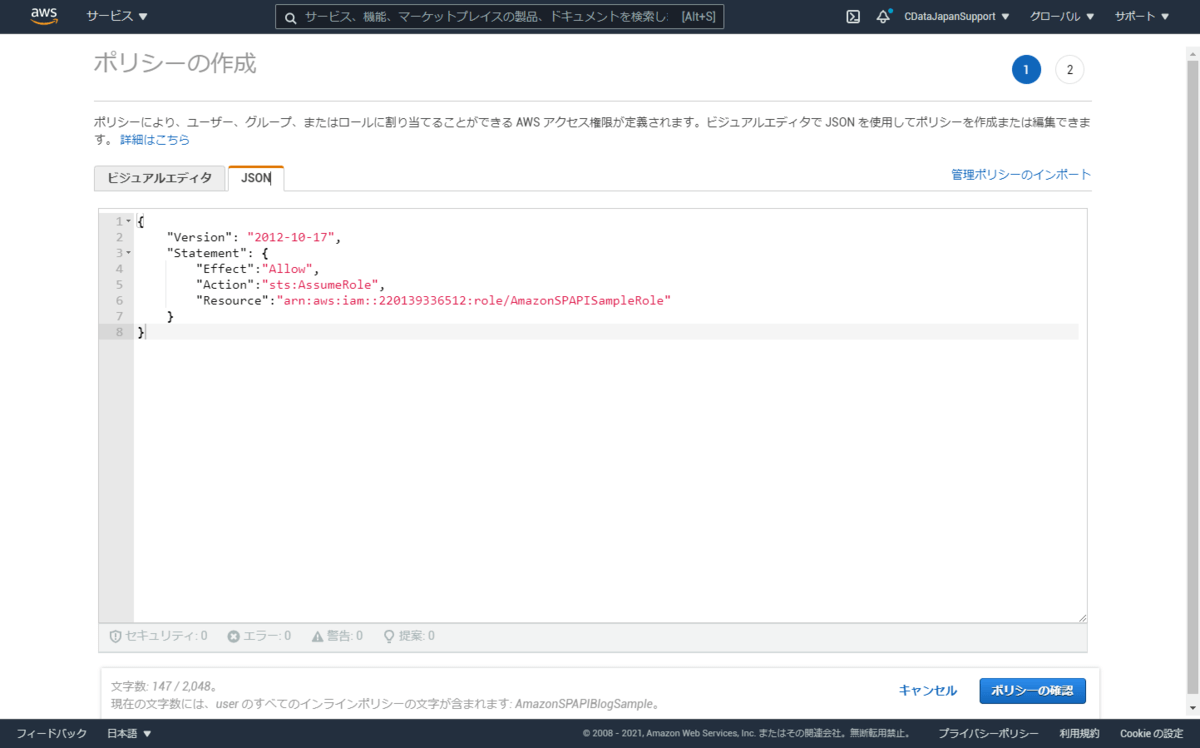1200x748 pixels.
Task: Show warnings 警告: 0
Action: point(337,636)
